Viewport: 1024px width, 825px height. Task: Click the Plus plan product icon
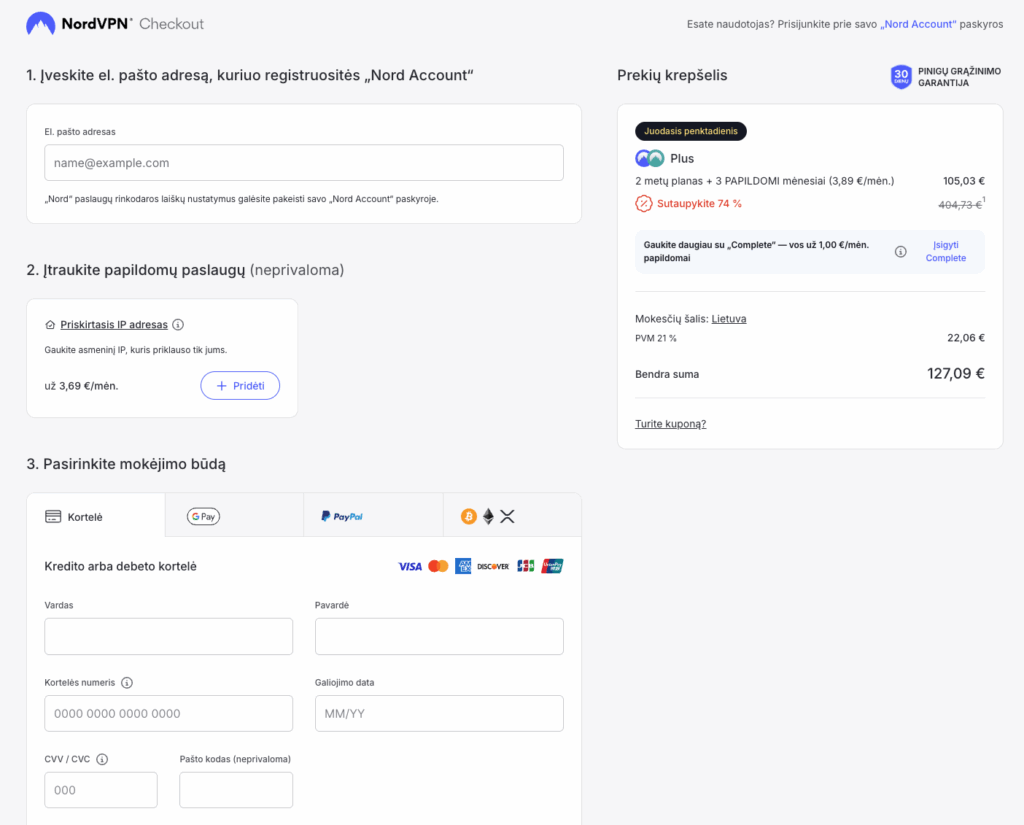click(x=649, y=158)
